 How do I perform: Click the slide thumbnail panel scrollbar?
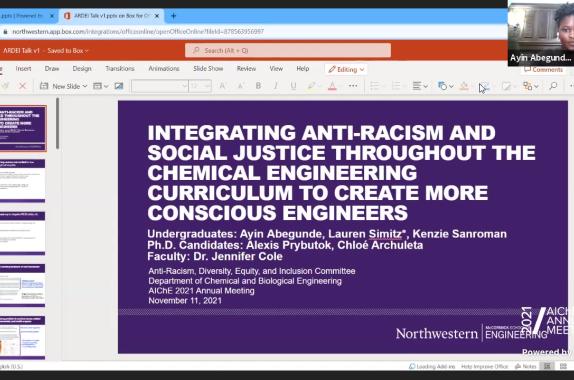57,124
